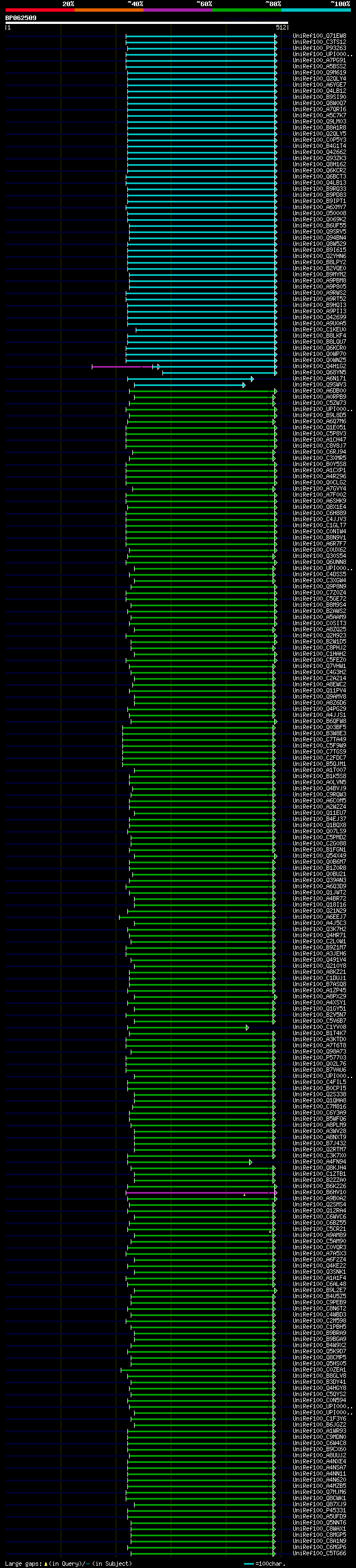356x1568 pixels.
Task: Select label UniRef100_C7Z0Z4
Action: pyautogui.click(x=319, y=593)
